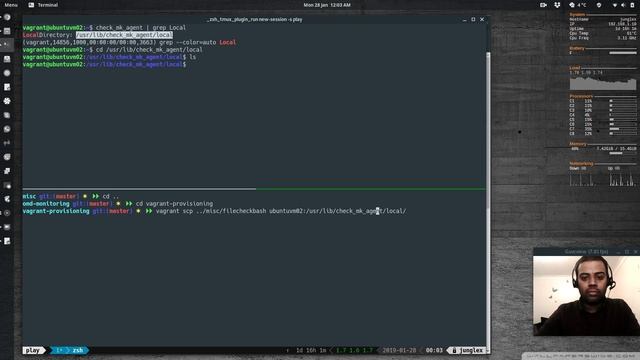Close the terminal window

(x=482, y=19)
